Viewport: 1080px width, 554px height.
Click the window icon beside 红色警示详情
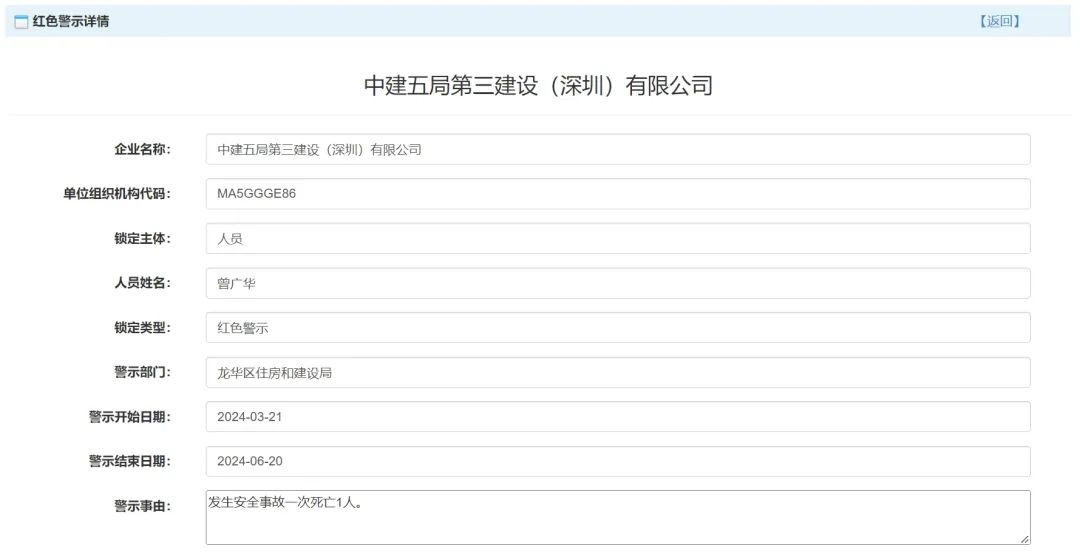tap(21, 21)
